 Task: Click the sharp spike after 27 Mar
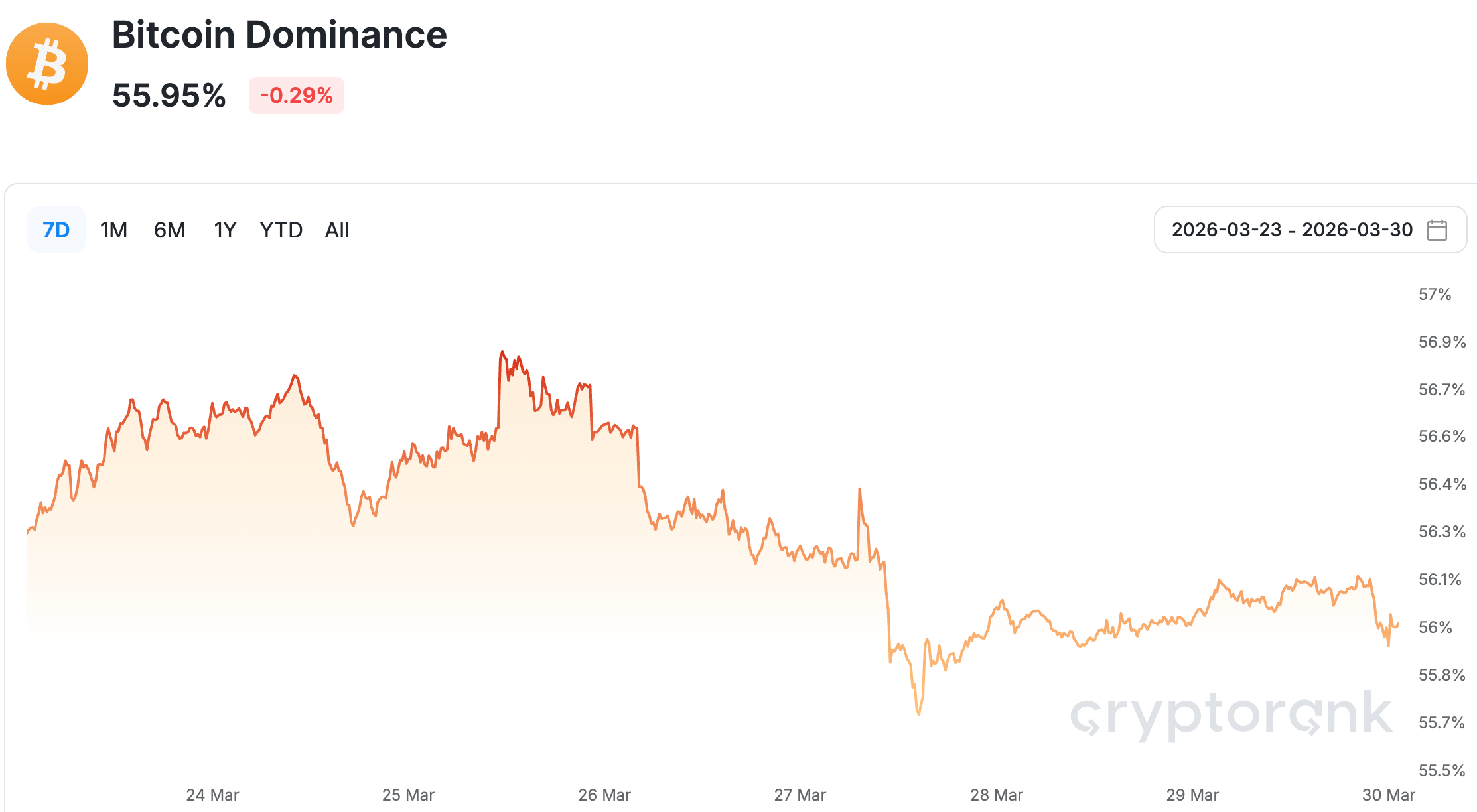tap(859, 490)
